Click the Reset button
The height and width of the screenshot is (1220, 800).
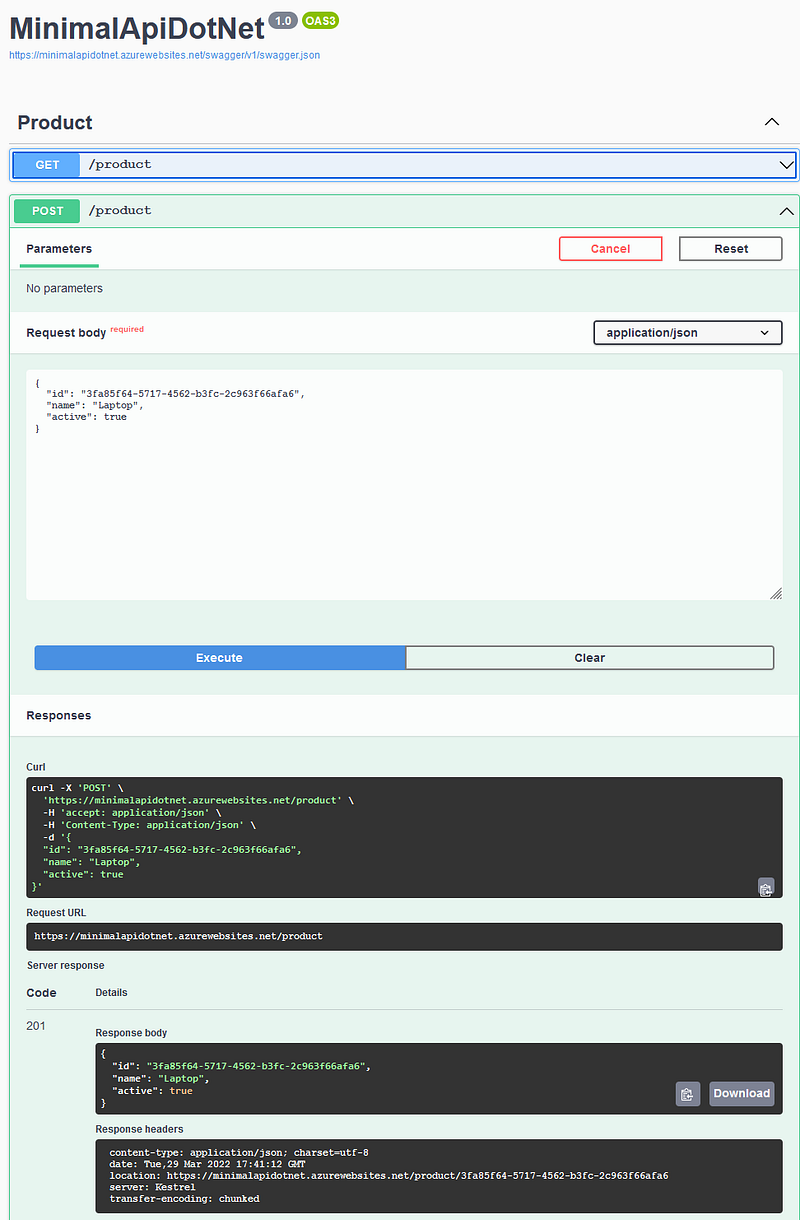pyautogui.click(x=731, y=249)
